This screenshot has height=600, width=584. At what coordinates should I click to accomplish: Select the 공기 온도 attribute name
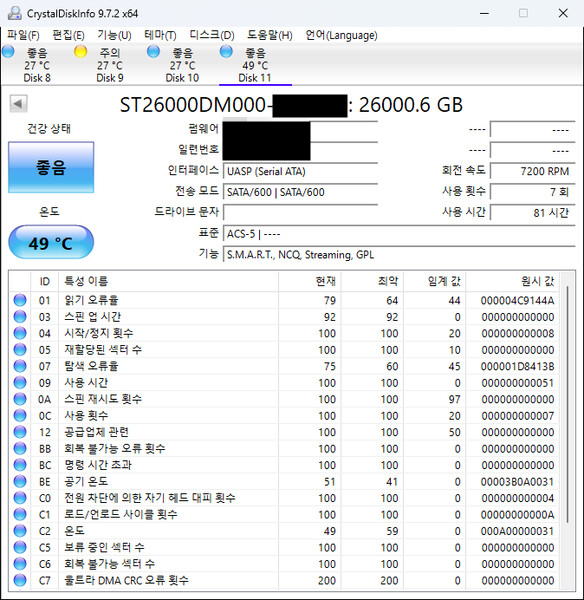point(86,481)
